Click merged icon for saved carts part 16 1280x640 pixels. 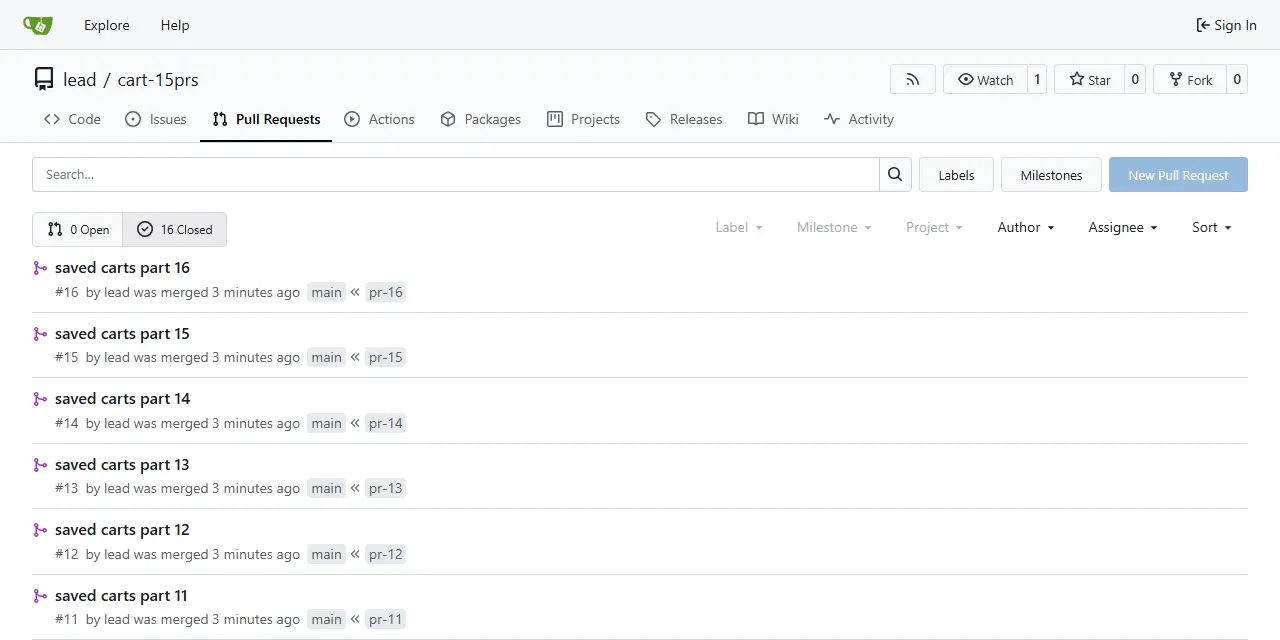pos(40,268)
